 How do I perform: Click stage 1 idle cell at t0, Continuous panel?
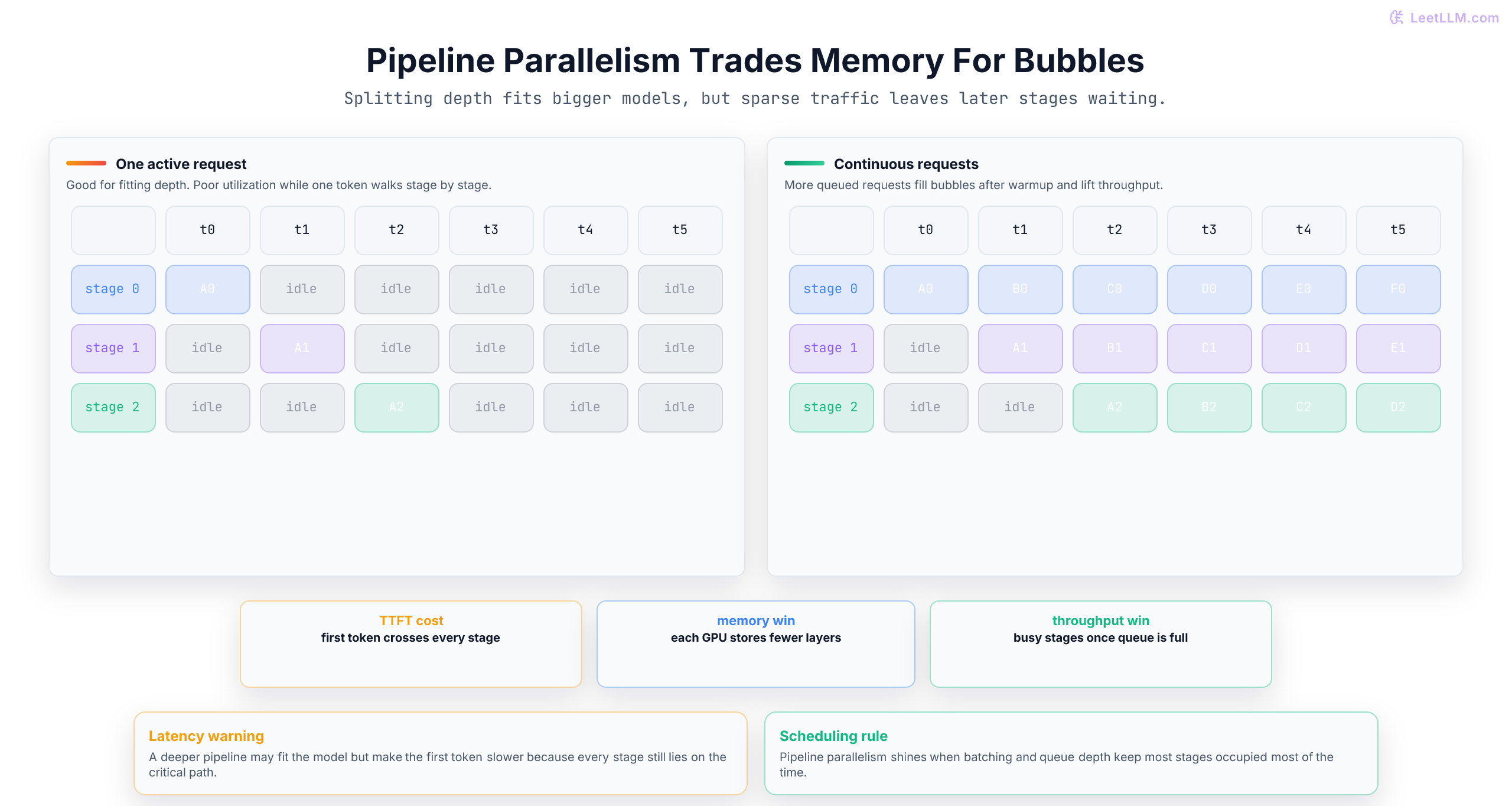(x=926, y=348)
